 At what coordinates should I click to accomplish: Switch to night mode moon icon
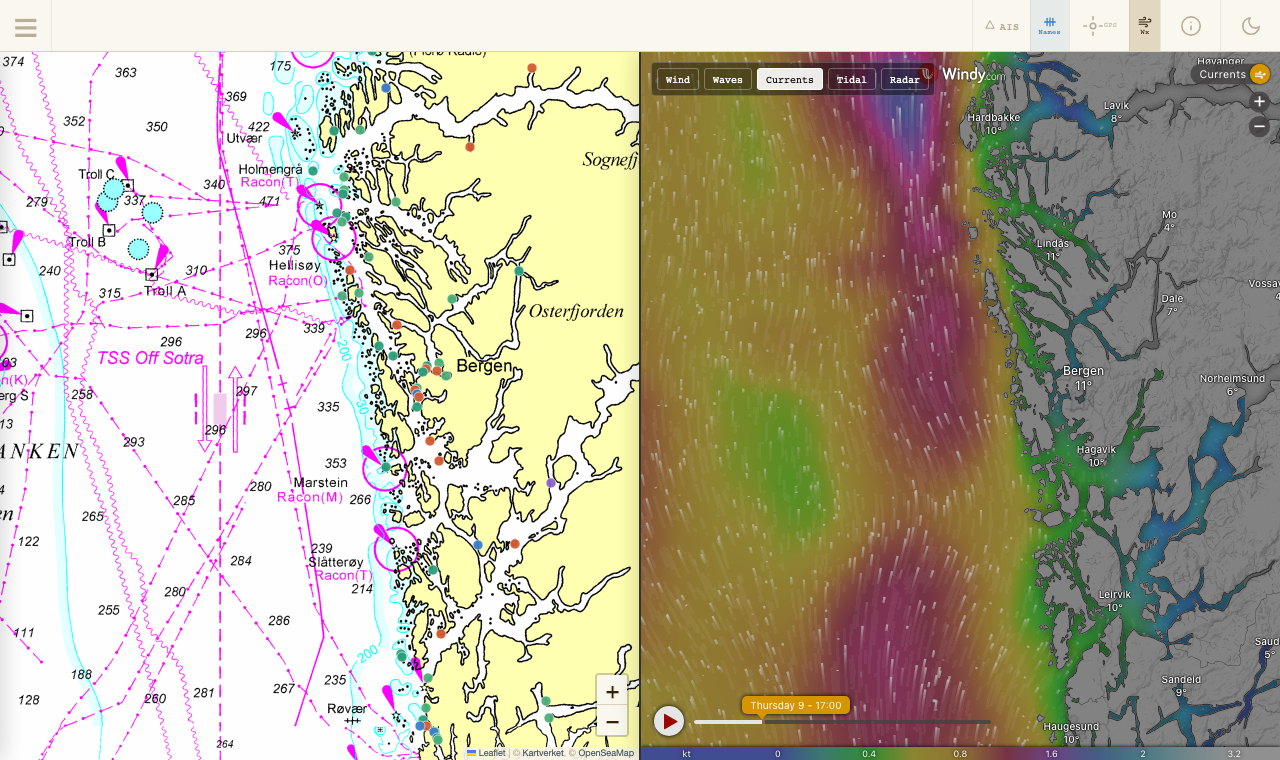[x=1251, y=26]
